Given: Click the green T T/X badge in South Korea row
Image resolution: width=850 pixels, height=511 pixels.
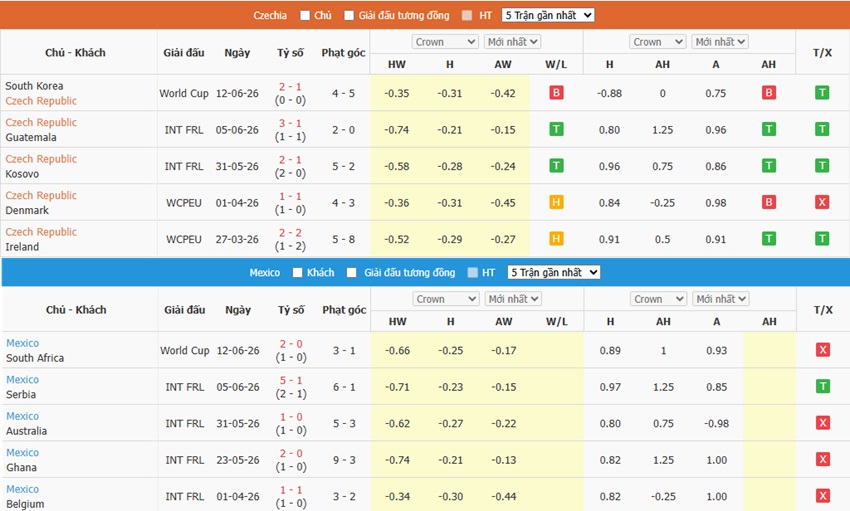Looking at the screenshot, I should 822,93.
